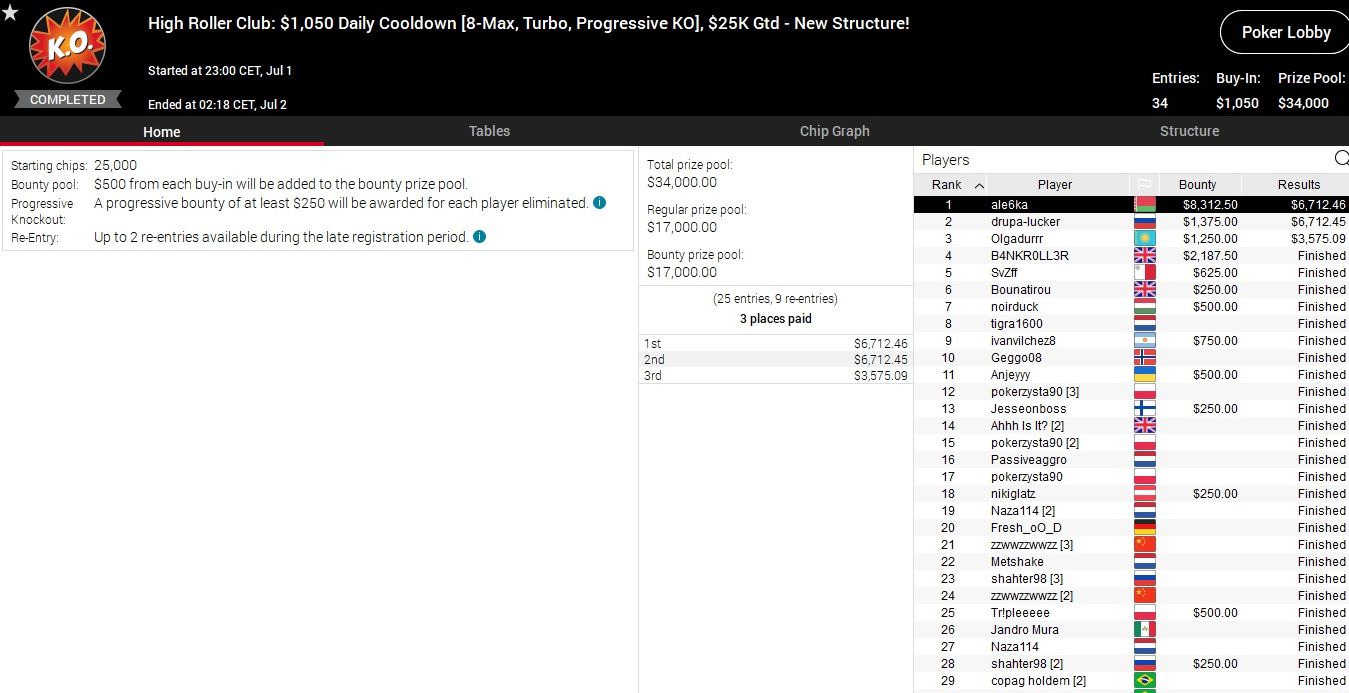View the Structure tab

click(1189, 131)
